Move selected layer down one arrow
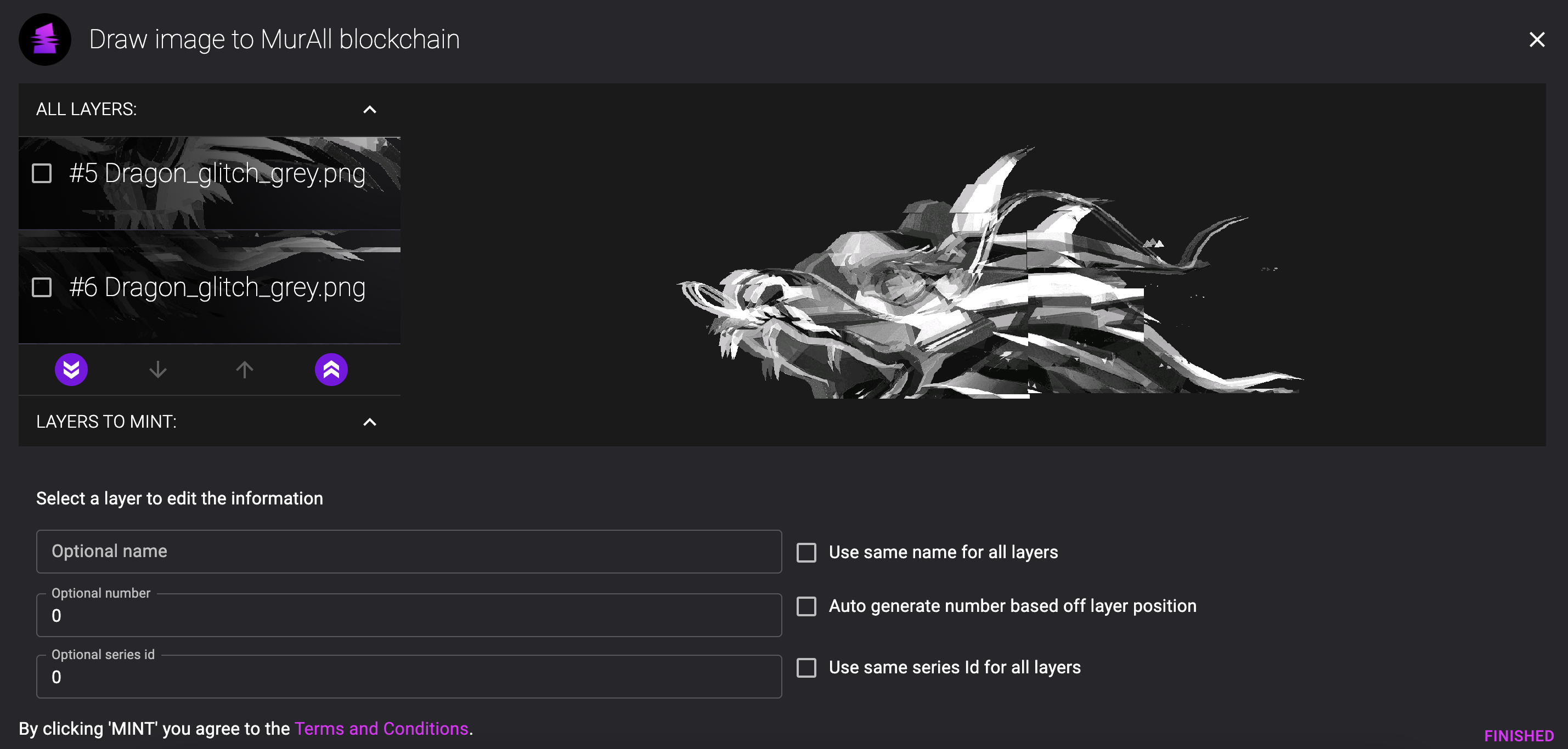 coord(158,370)
